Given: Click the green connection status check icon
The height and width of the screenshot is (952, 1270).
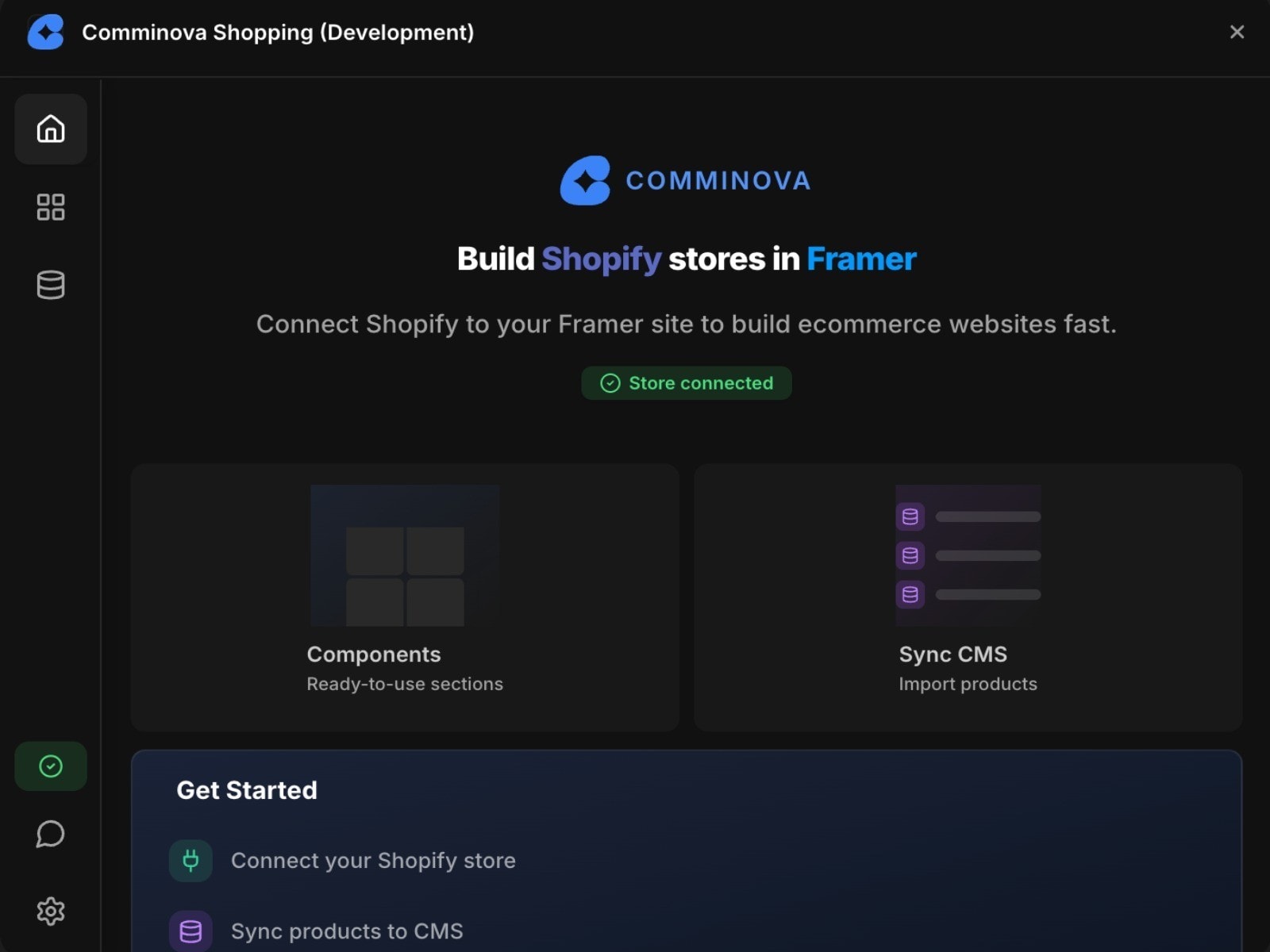Looking at the screenshot, I should click(x=51, y=766).
